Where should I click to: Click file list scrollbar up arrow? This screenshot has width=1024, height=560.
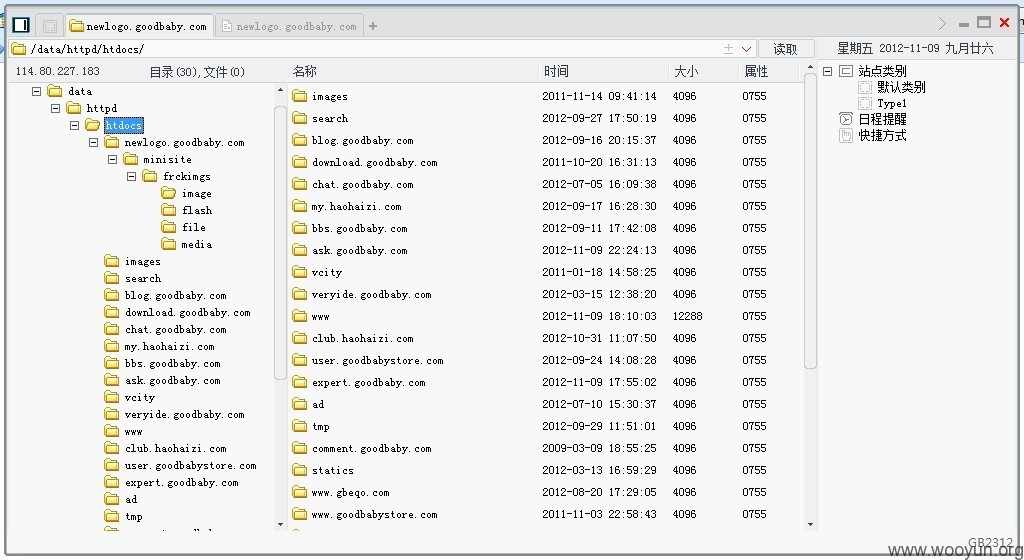[810, 67]
